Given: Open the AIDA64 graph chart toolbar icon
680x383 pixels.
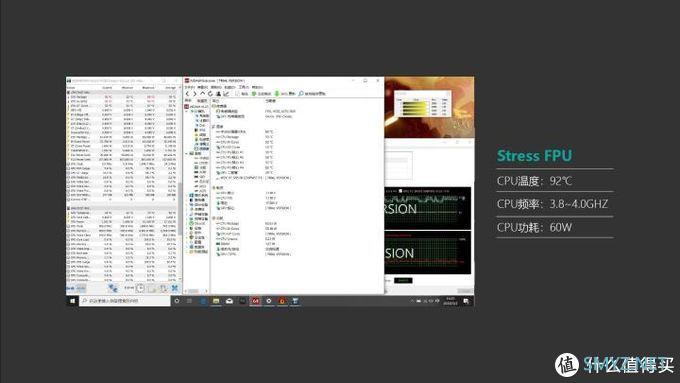Looking at the screenshot, I should point(226,94).
